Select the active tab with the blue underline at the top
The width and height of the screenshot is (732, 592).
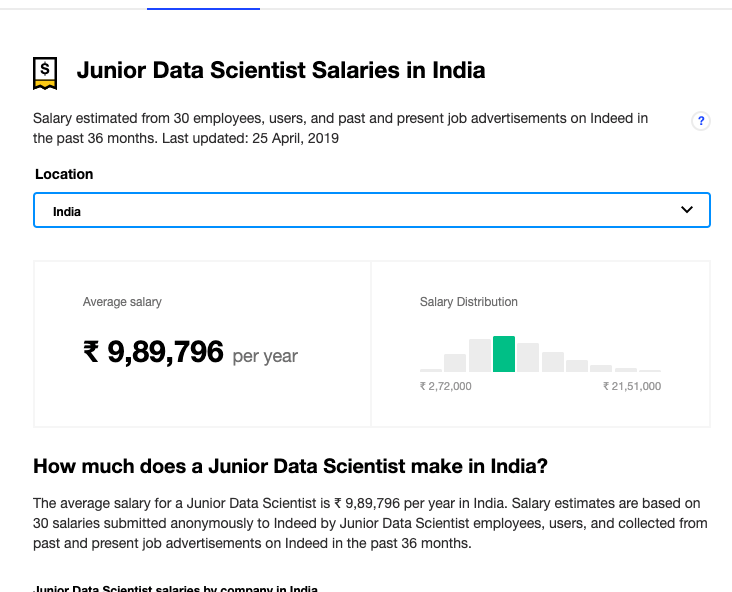(x=203, y=5)
